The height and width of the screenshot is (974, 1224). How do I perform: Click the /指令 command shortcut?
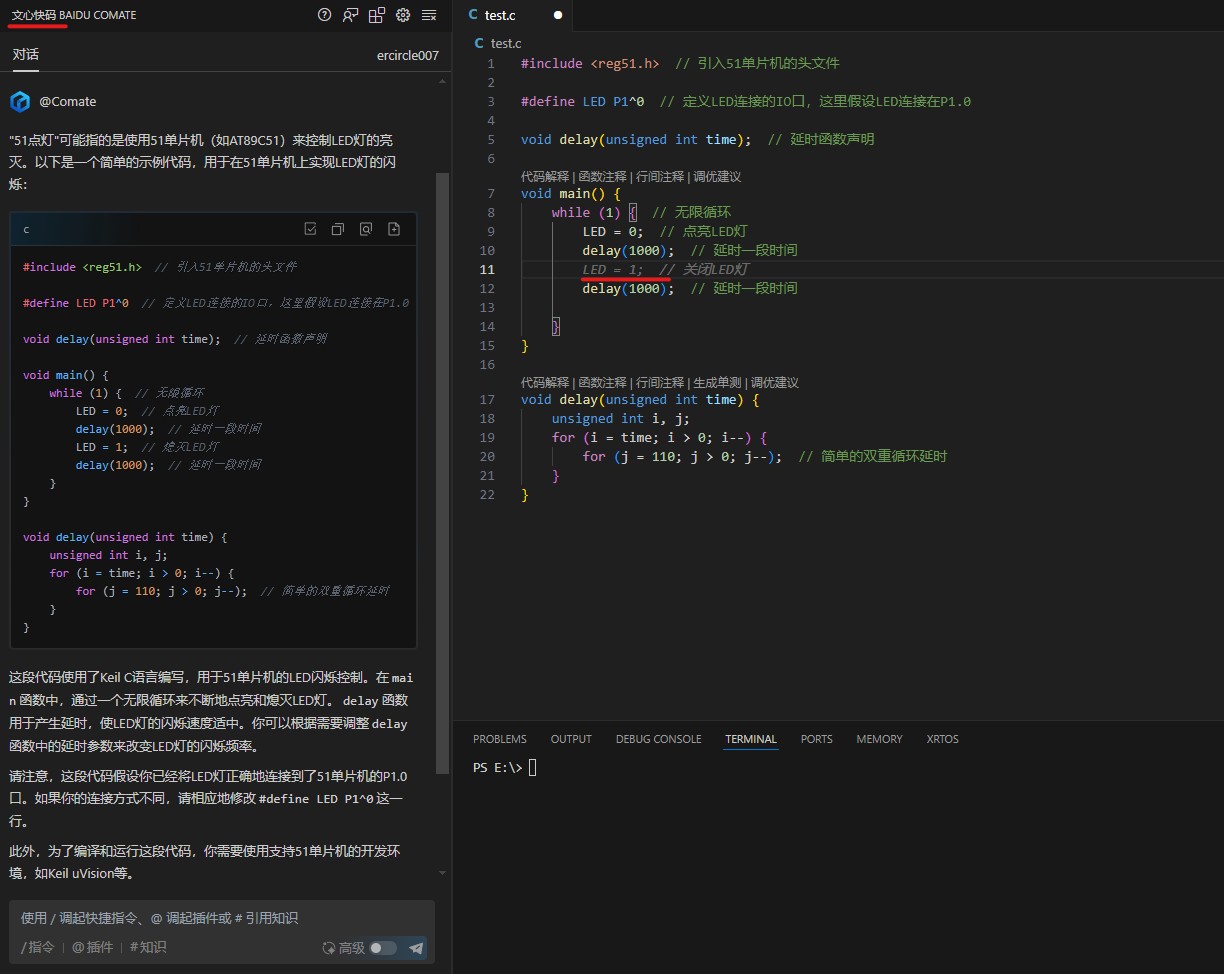[x=38, y=947]
